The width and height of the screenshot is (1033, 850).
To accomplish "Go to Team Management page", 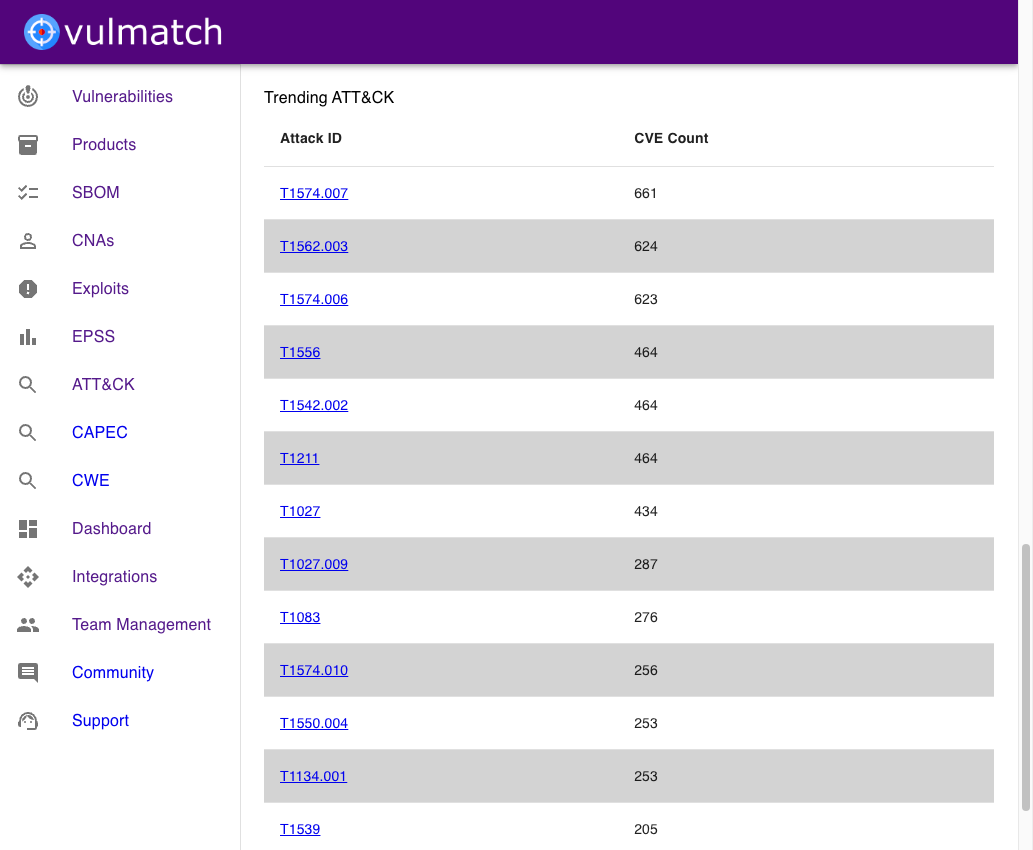I will pos(141,625).
